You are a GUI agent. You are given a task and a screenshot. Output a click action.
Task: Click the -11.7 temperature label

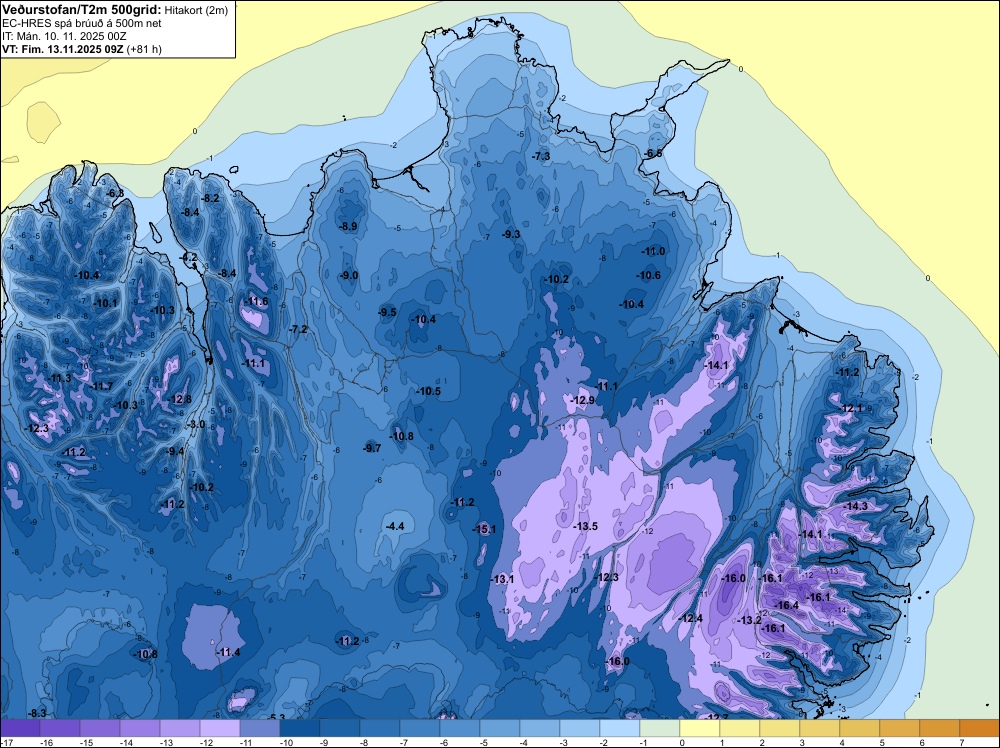click(x=100, y=386)
